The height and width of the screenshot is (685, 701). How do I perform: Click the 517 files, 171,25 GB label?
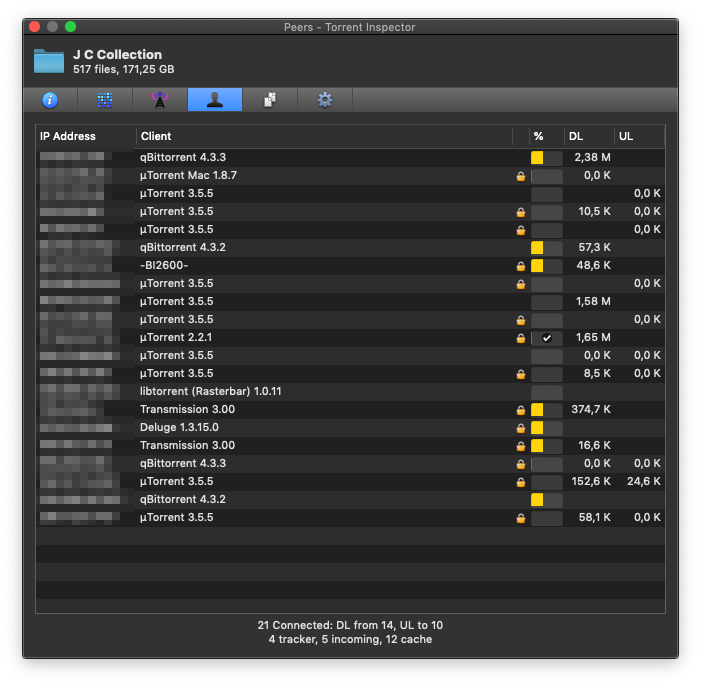click(x=124, y=69)
